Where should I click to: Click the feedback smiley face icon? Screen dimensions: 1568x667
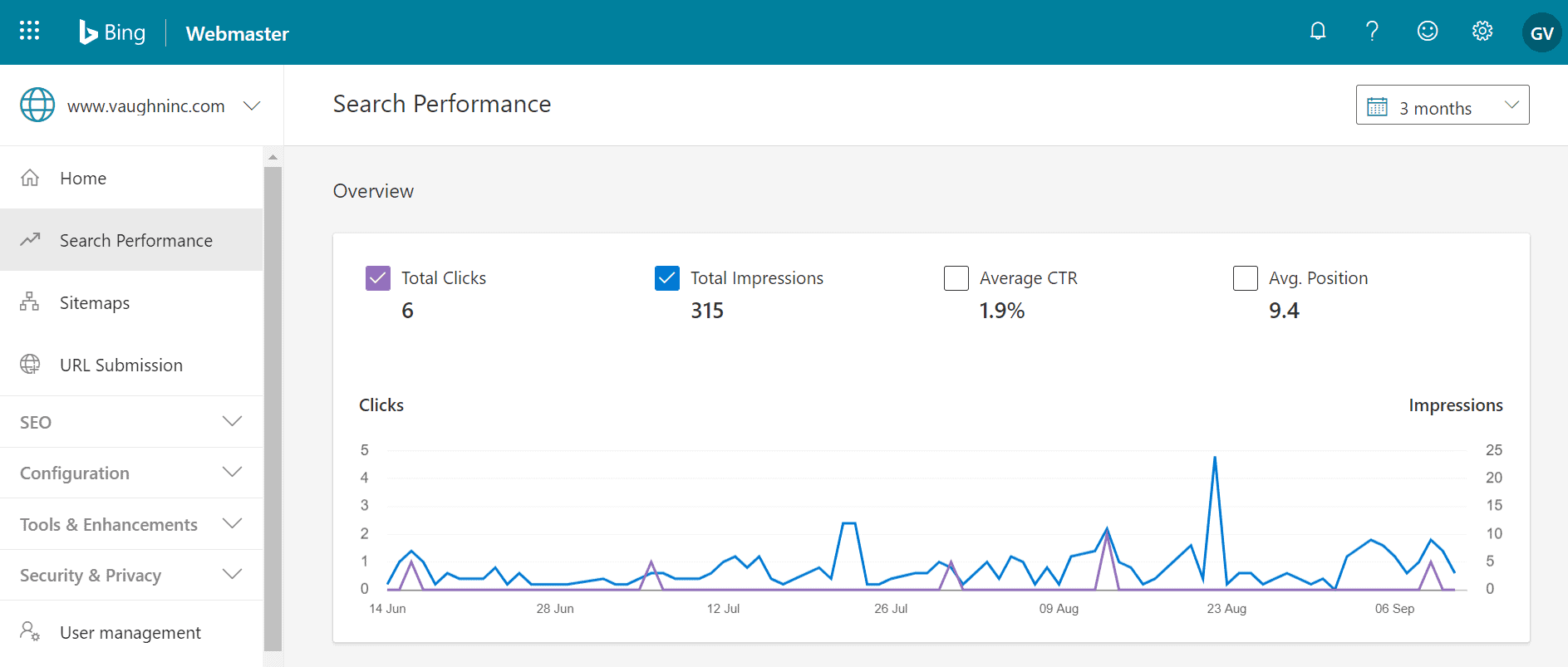[x=1428, y=32]
